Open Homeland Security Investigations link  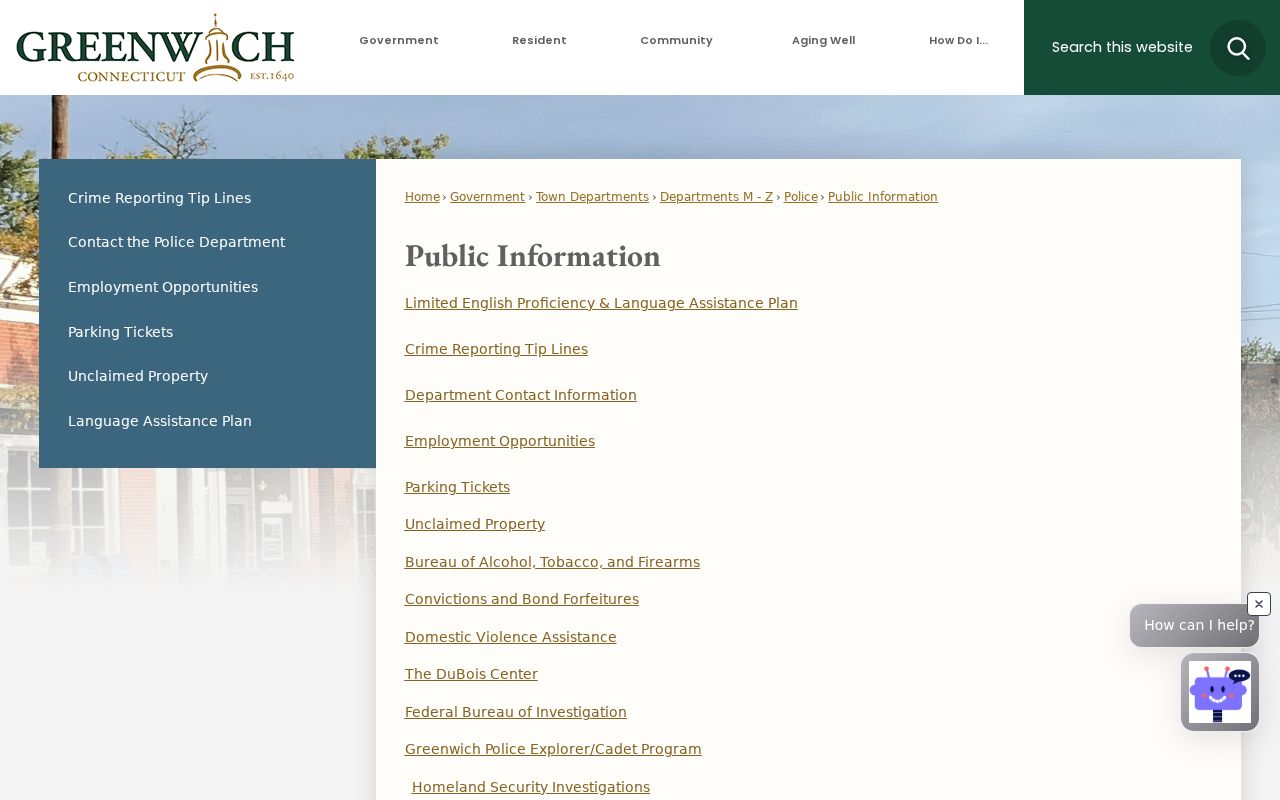tap(531, 787)
